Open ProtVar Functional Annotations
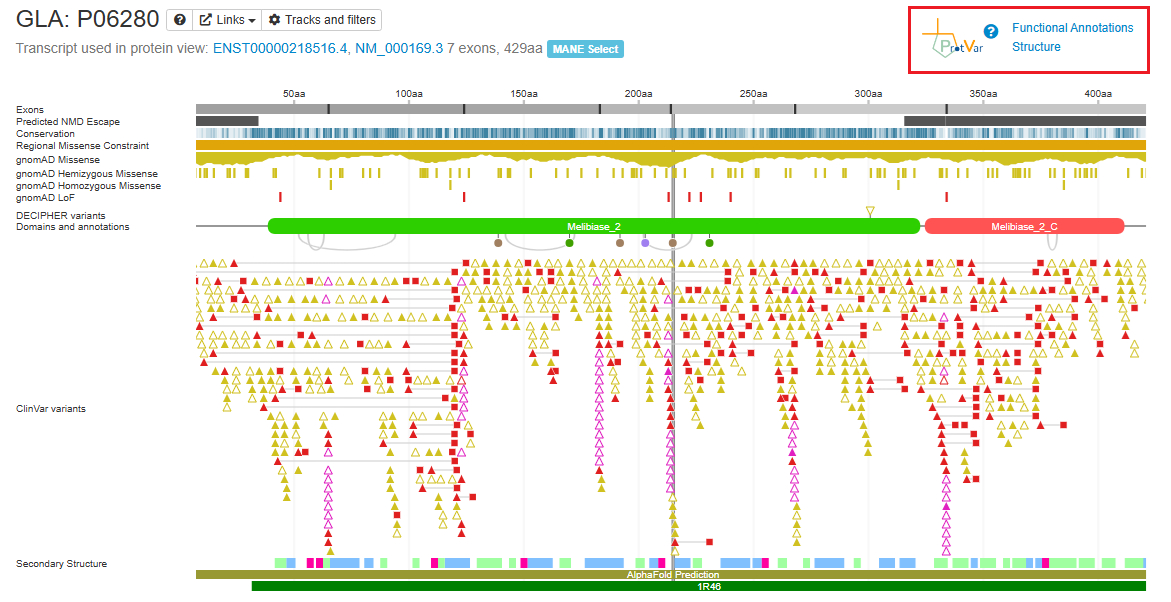Image resolution: width=1171 pixels, height=602 pixels. 1072,28
